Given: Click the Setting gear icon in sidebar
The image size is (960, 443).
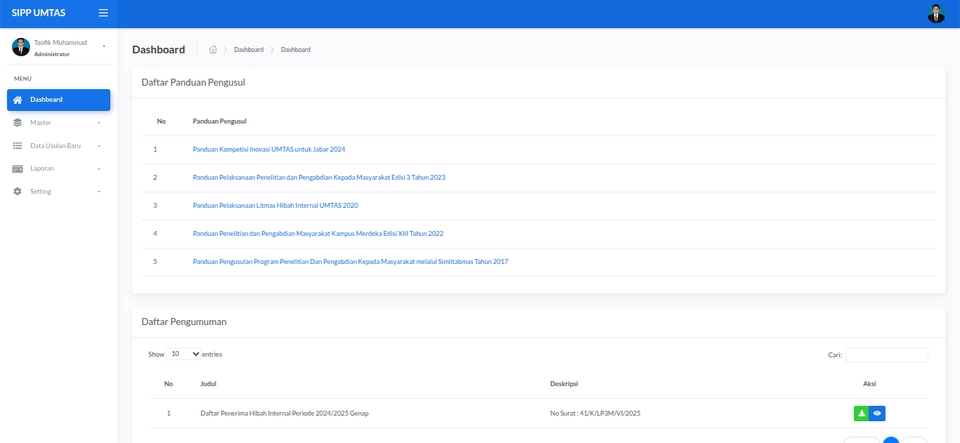Looking at the screenshot, I should point(17,192).
